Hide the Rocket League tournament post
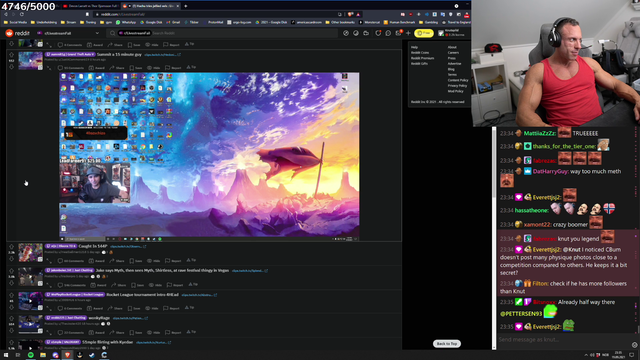 coord(152,308)
